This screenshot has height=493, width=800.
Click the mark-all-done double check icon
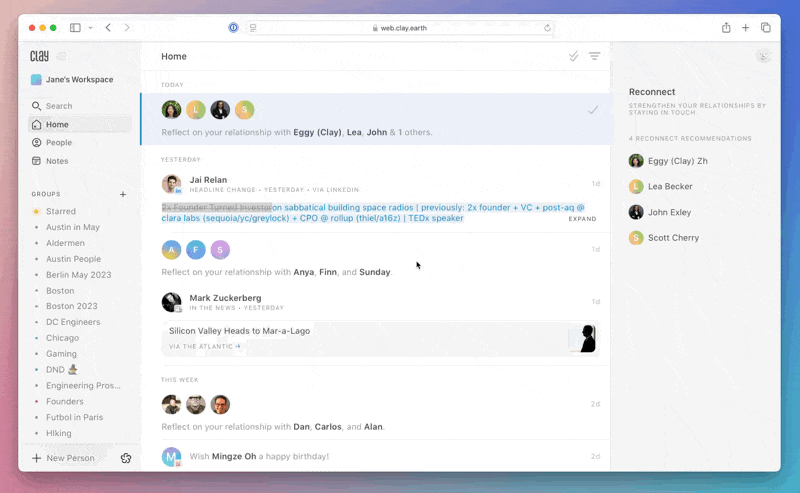(573, 56)
